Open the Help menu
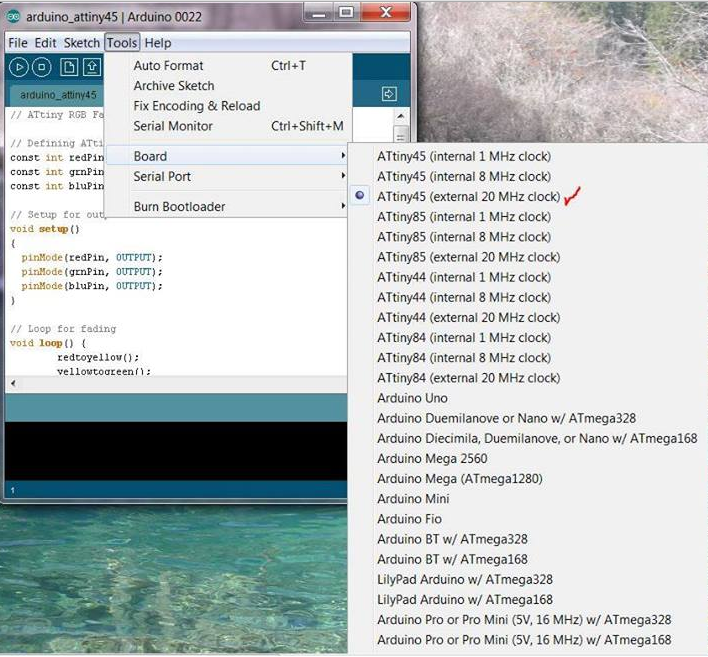The width and height of the screenshot is (708, 657). coord(158,43)
